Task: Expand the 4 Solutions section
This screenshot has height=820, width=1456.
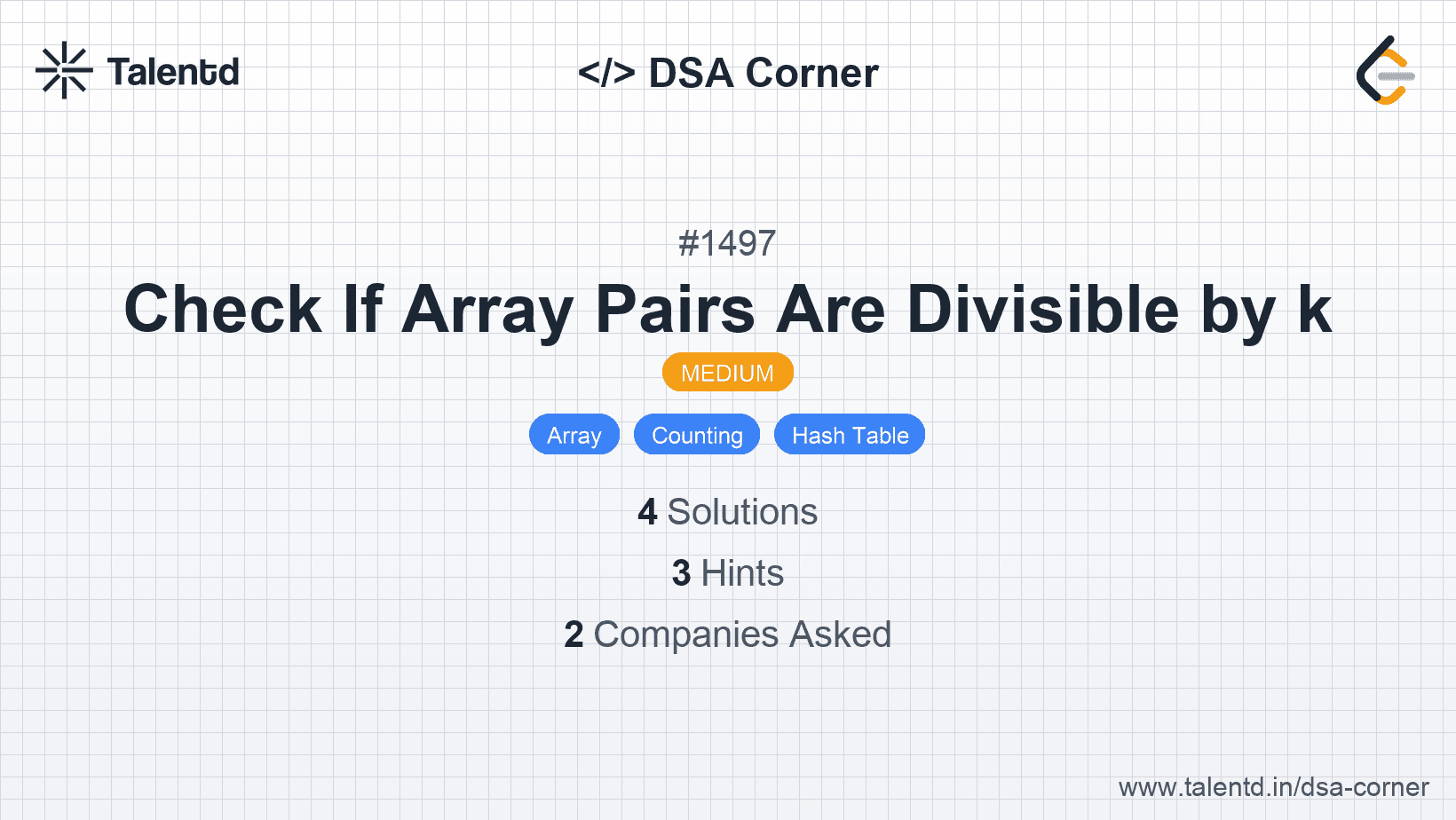Action: point(727,512)
